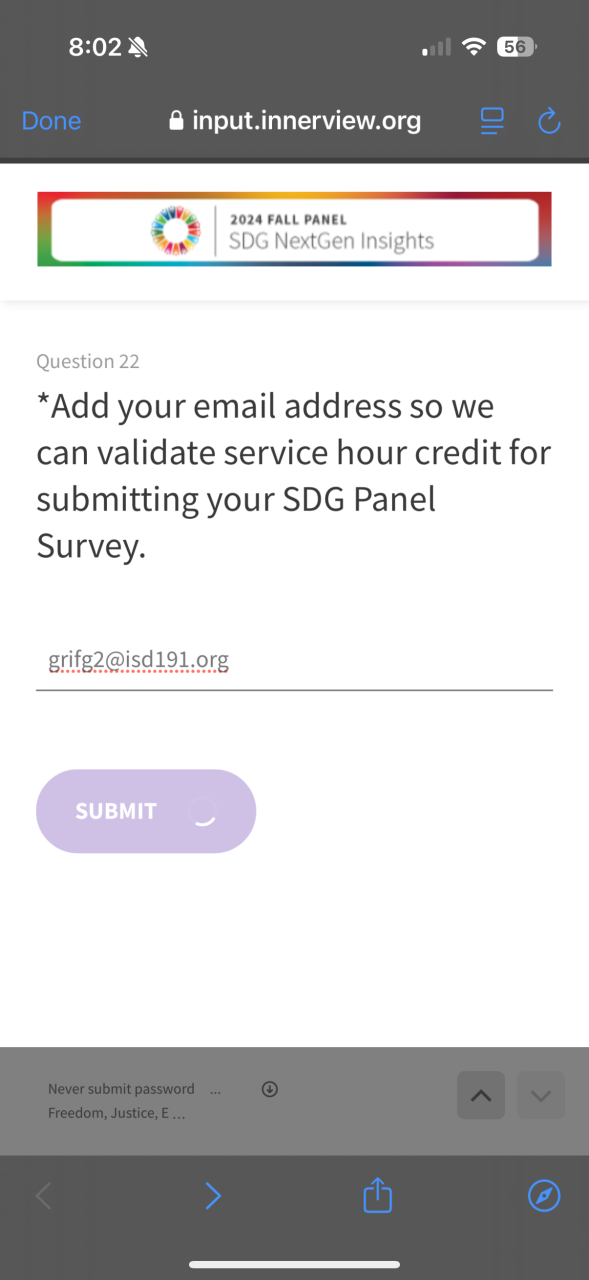
Task: Tap Done to close the browser
Action: tap(51, 121)
